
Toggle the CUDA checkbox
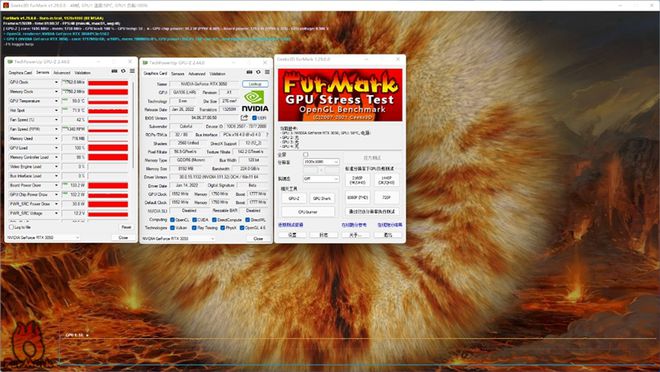coord(194,220)
